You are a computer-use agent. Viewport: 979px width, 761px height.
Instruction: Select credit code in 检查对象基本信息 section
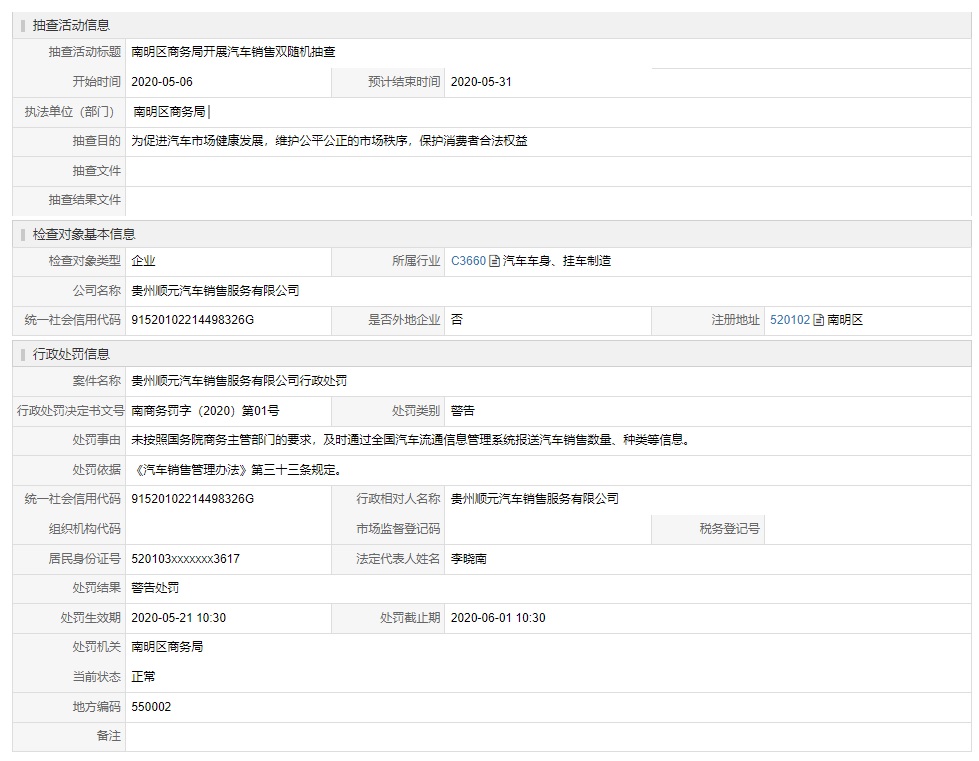[192, 320]
